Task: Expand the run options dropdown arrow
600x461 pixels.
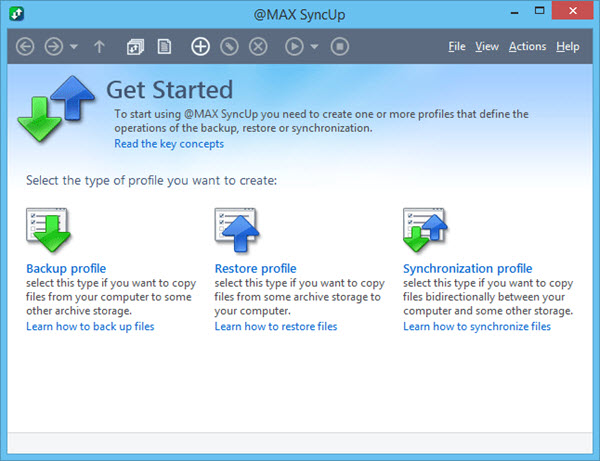Action: pos(314,47)
